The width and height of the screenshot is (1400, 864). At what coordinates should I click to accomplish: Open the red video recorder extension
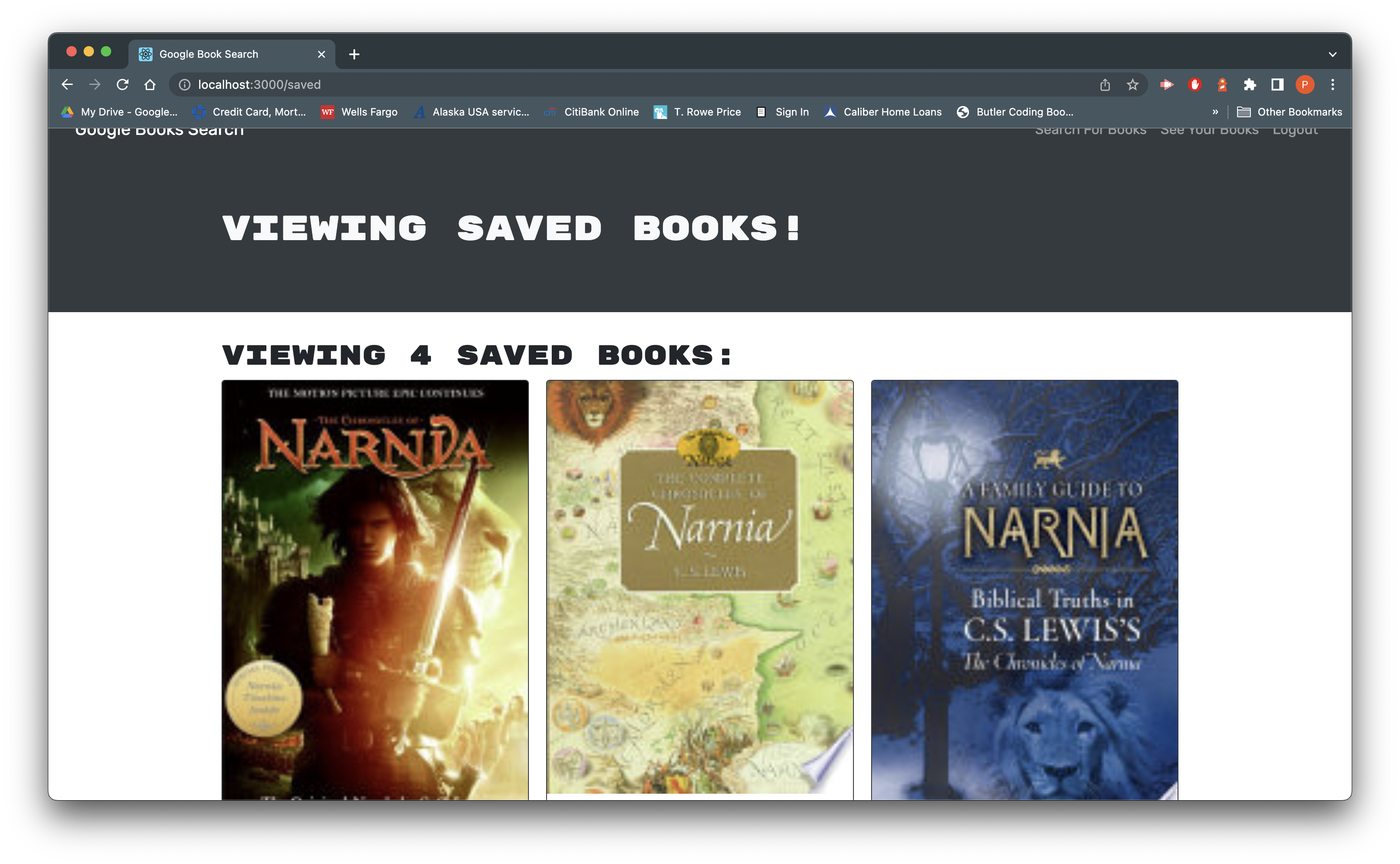(1166, 85)
